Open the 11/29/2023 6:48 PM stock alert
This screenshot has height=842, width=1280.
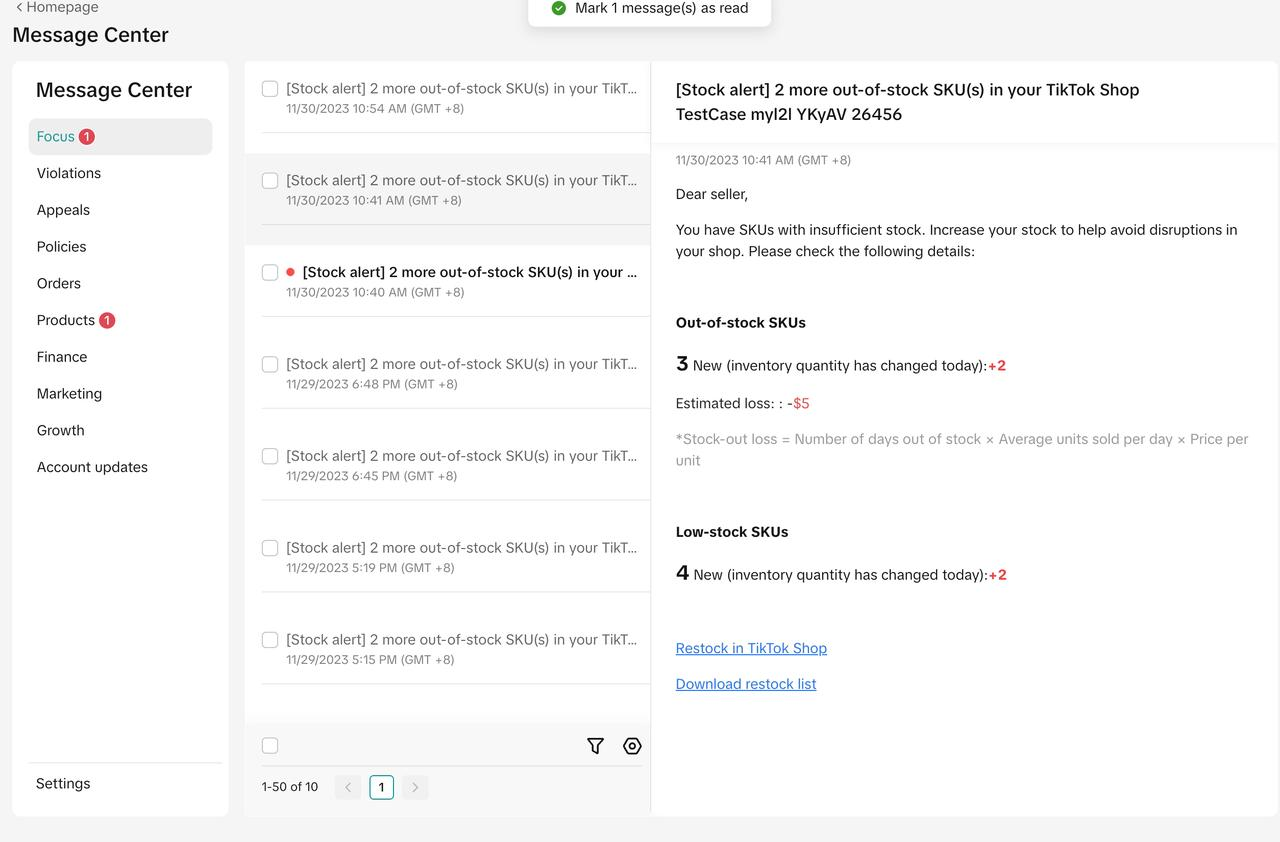point(460,372)
